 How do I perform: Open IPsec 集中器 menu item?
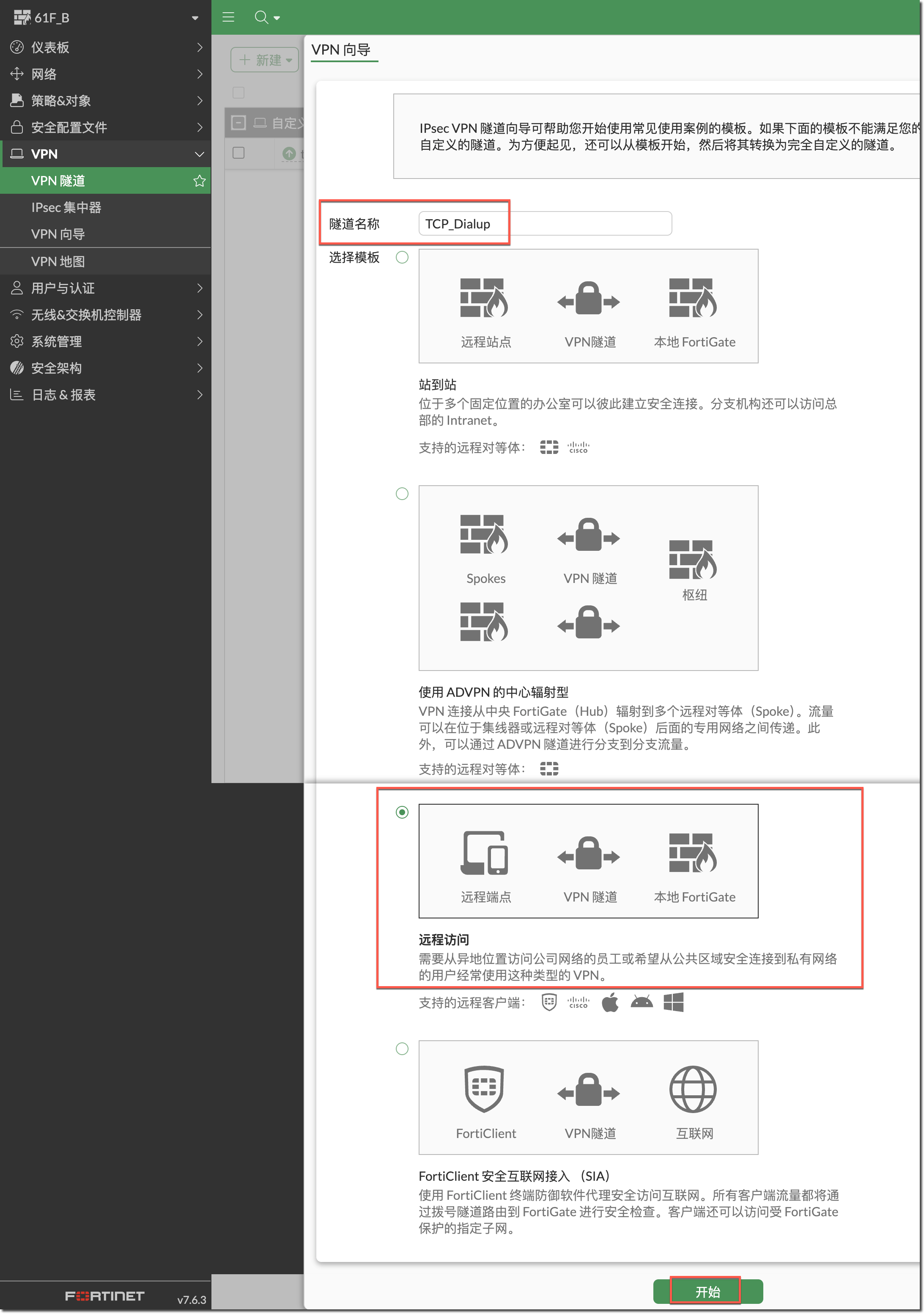coord(66,208)
